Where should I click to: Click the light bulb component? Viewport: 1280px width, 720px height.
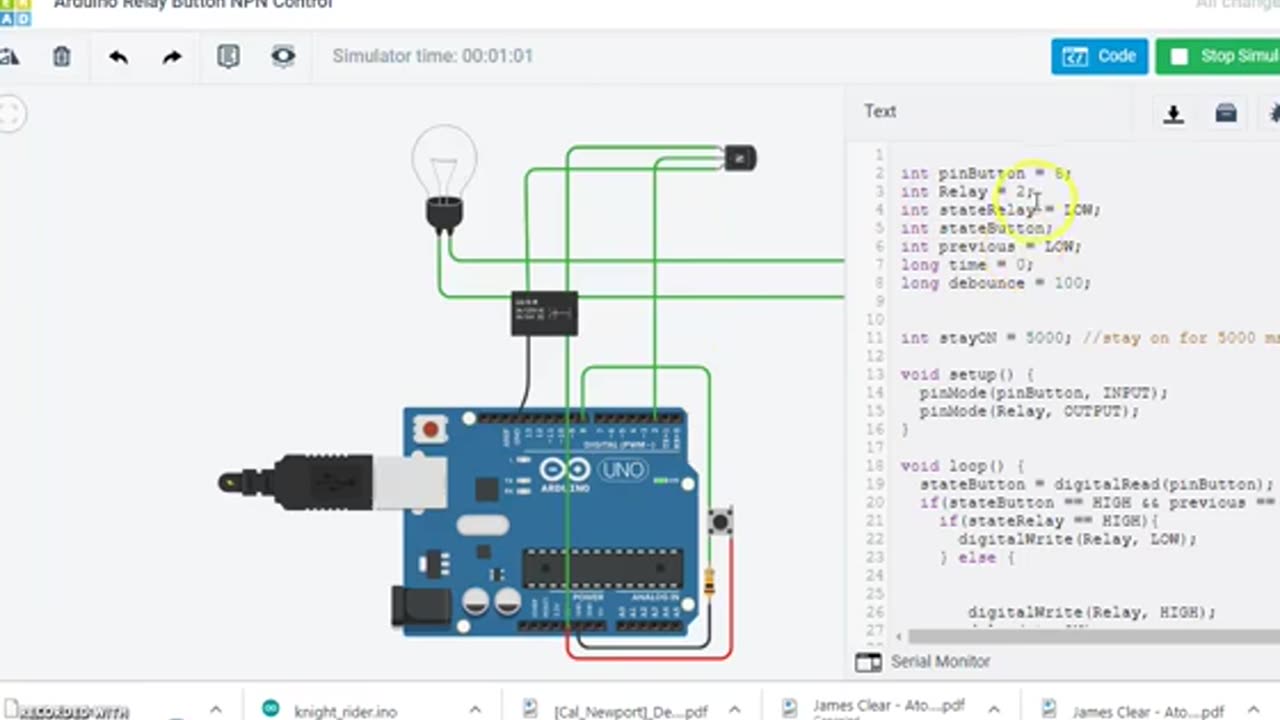[x=444, y=180]
